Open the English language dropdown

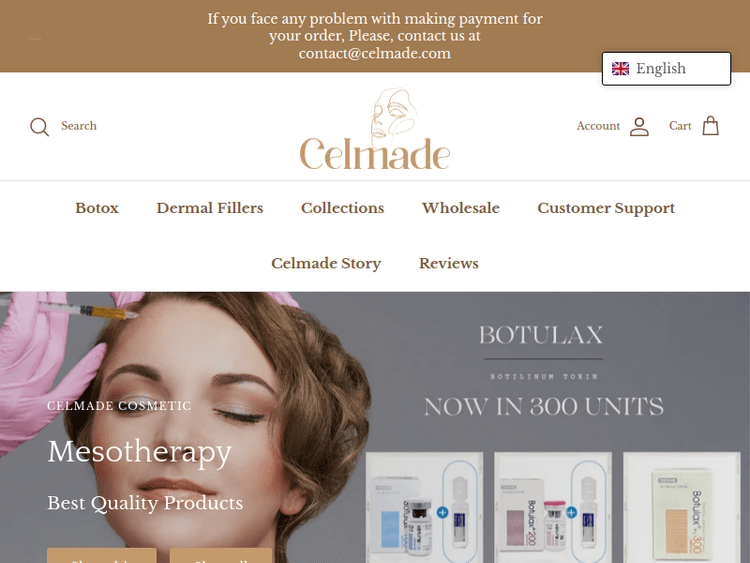(x=666, y=69)
